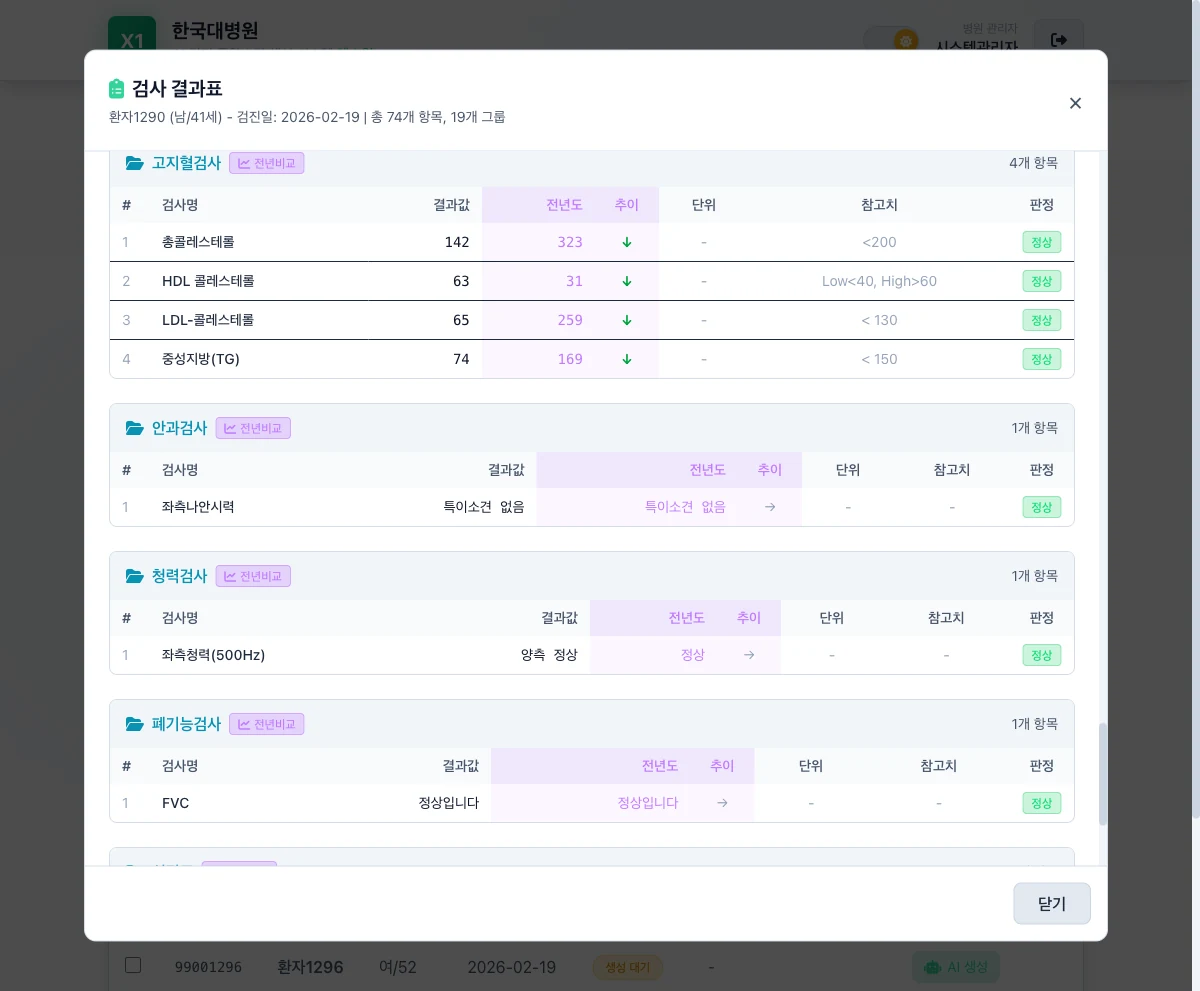This screenshot has height=991, width=1200.
Task: Click the right trend arrow in 좌측청력(500Hz) row
Action: point(749,655)
